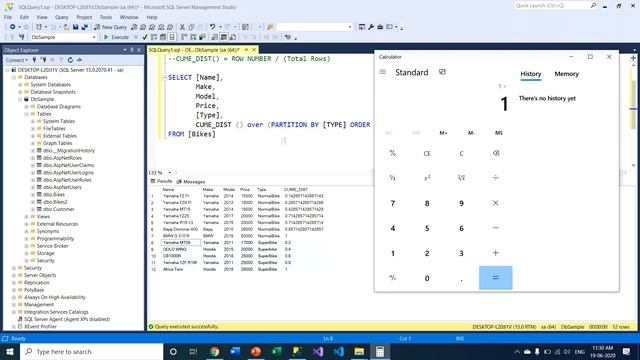Click the reciprocal 1/x key in Calculator

[393, 178]
